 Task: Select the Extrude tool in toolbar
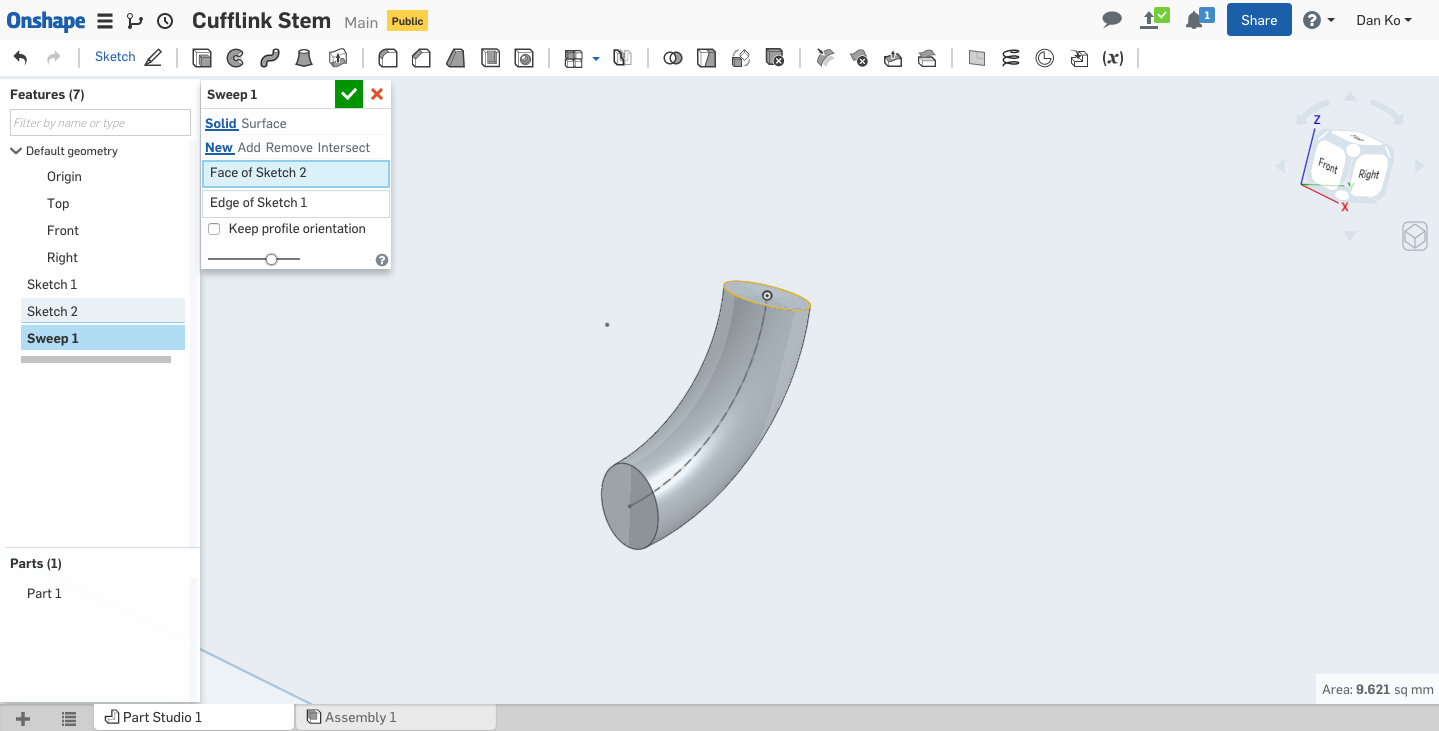tap(202, 58)
